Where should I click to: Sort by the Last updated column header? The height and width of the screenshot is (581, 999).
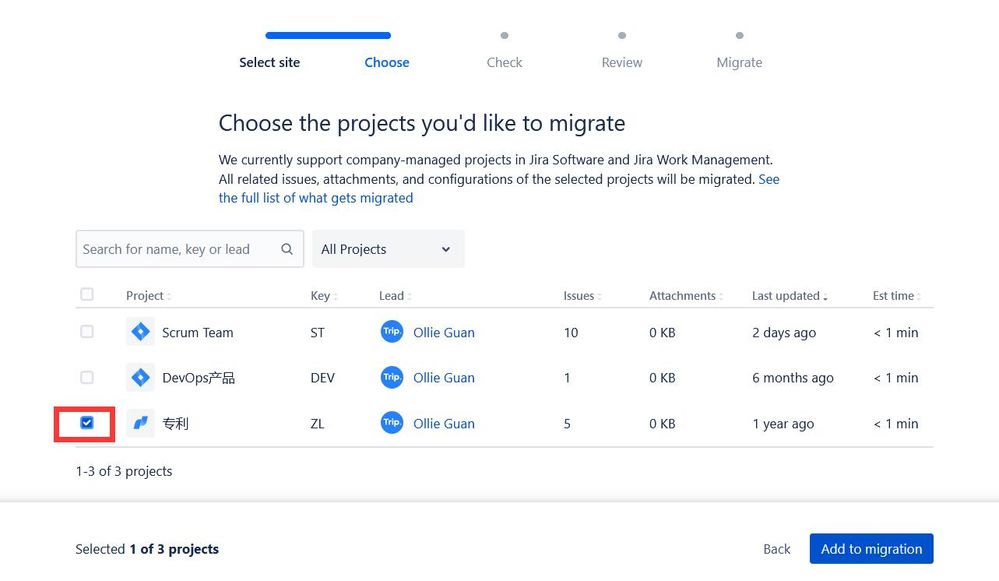[789, 296]
